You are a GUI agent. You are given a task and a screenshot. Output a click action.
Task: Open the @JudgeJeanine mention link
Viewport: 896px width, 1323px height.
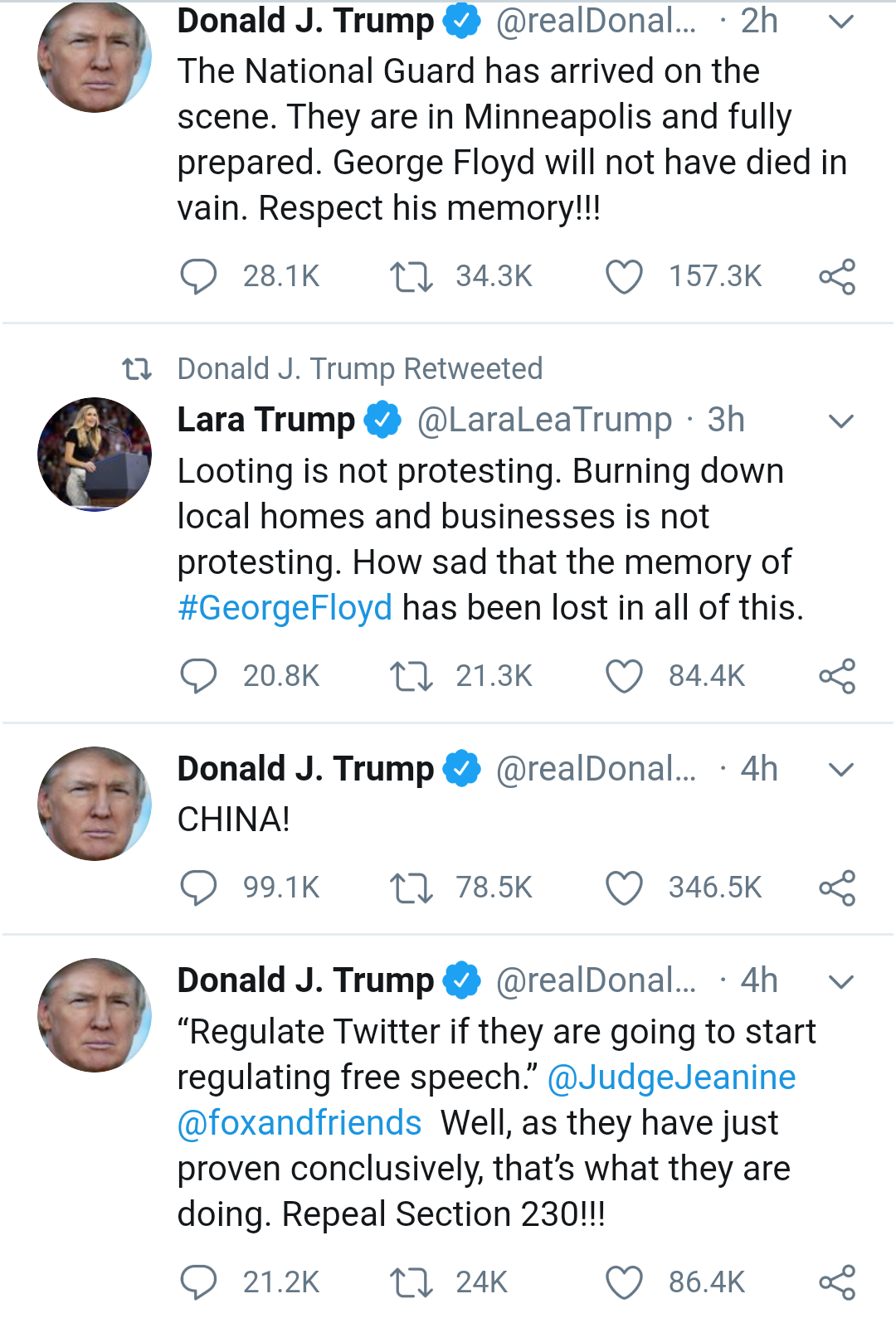tap(671, 1077)
